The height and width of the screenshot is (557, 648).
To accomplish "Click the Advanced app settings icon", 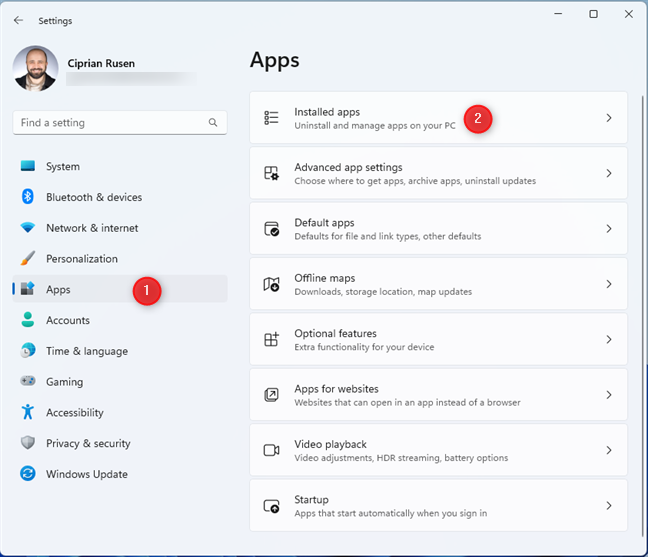I will pos(272,173).
